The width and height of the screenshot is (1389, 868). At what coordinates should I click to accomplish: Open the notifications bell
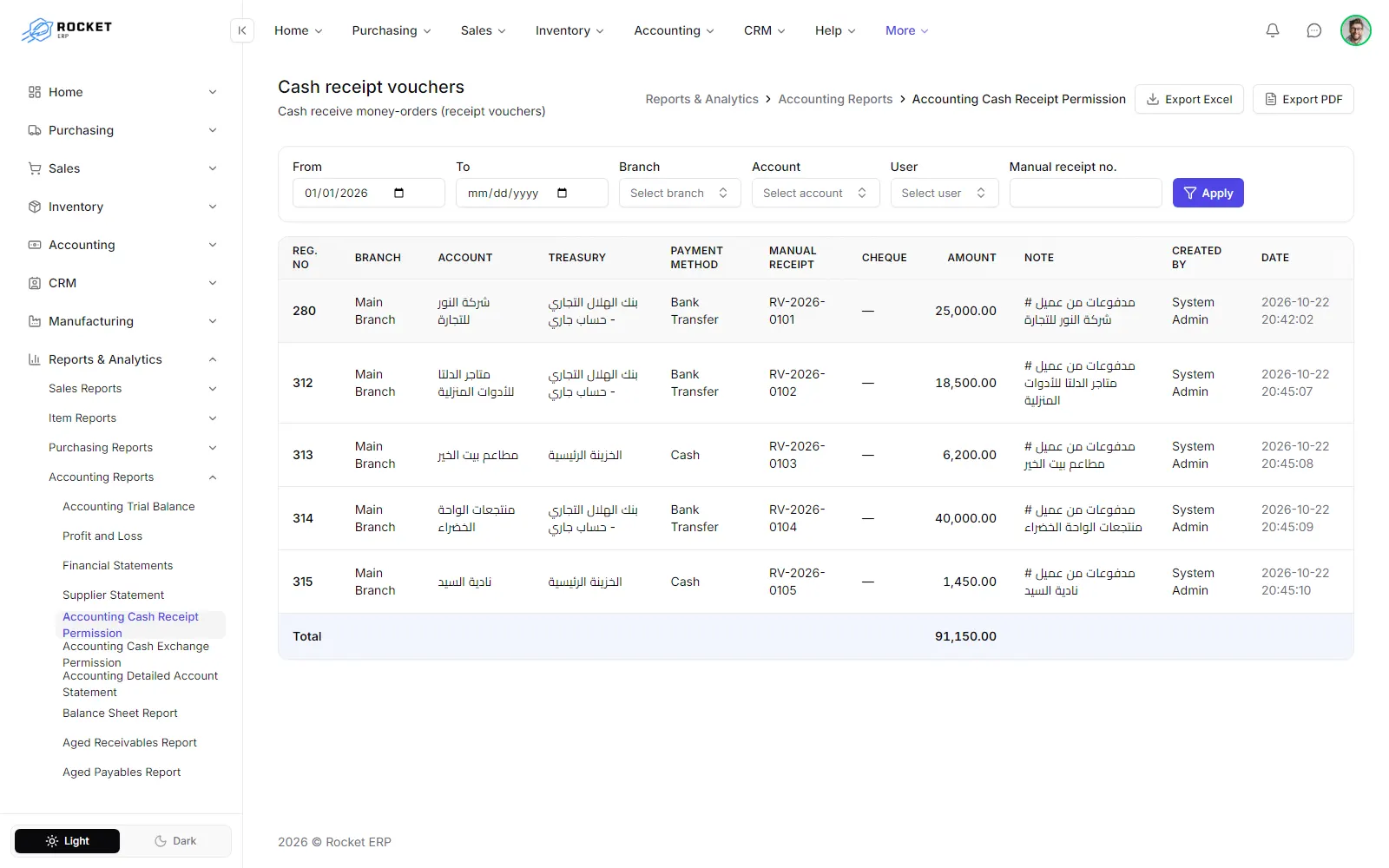pyautogui.click(x=1273, y=30)
